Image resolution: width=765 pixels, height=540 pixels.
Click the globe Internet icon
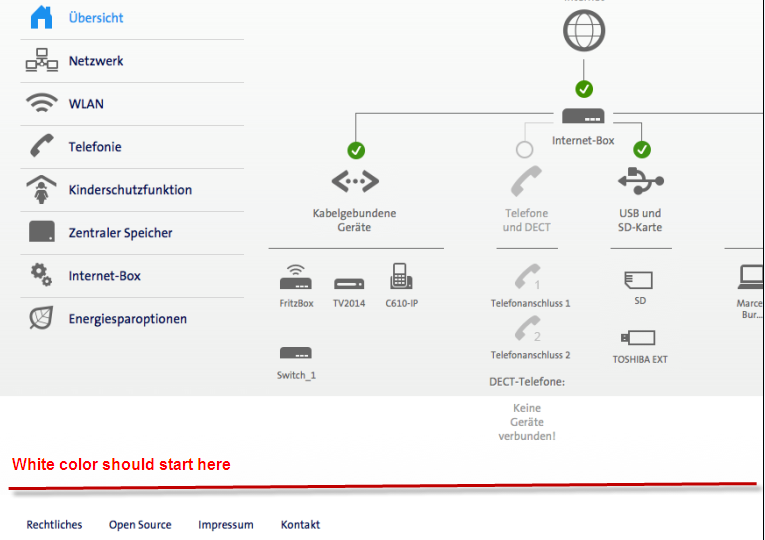pos(584,30)
